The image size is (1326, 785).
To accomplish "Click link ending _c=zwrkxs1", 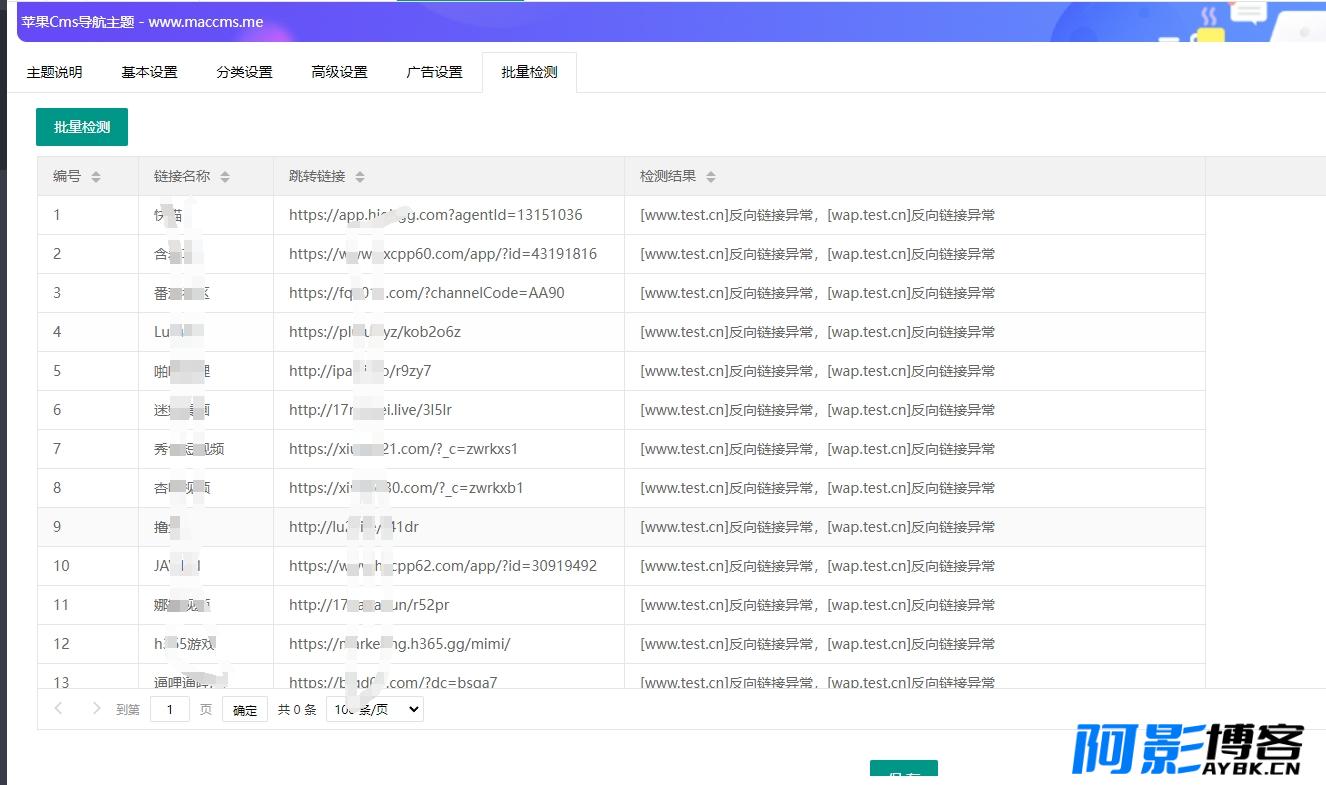I will 404,449.
